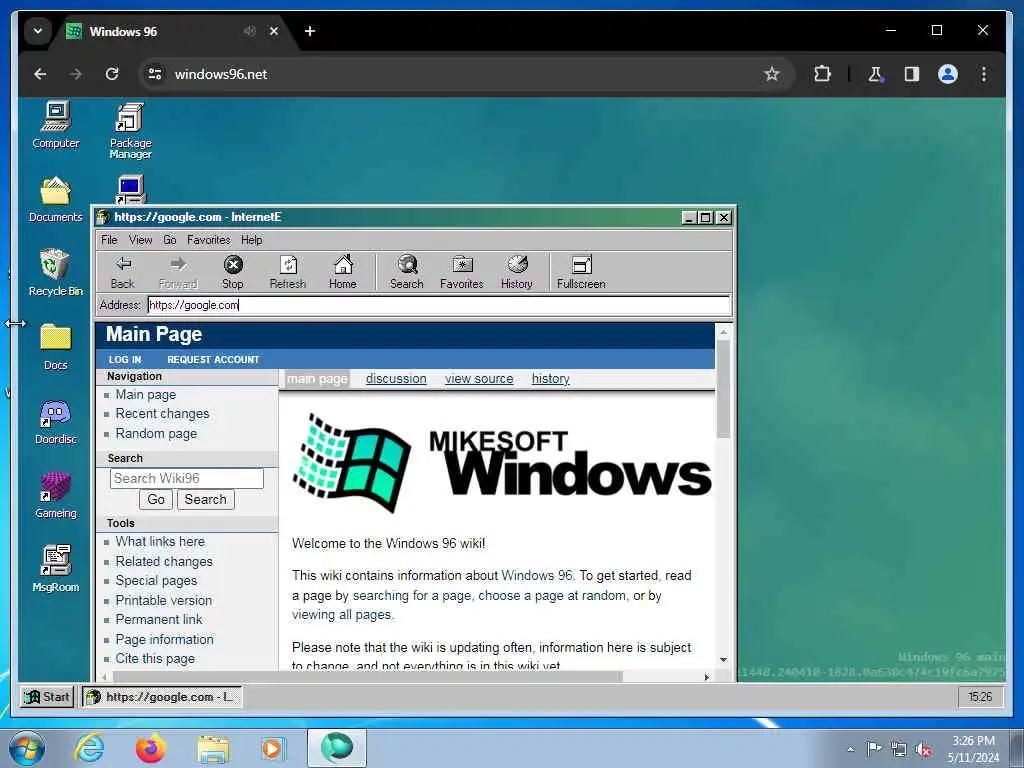Click Chrome address bar with windows96.net
Screen dimensions: 1024x768
[x=464, y=74]
